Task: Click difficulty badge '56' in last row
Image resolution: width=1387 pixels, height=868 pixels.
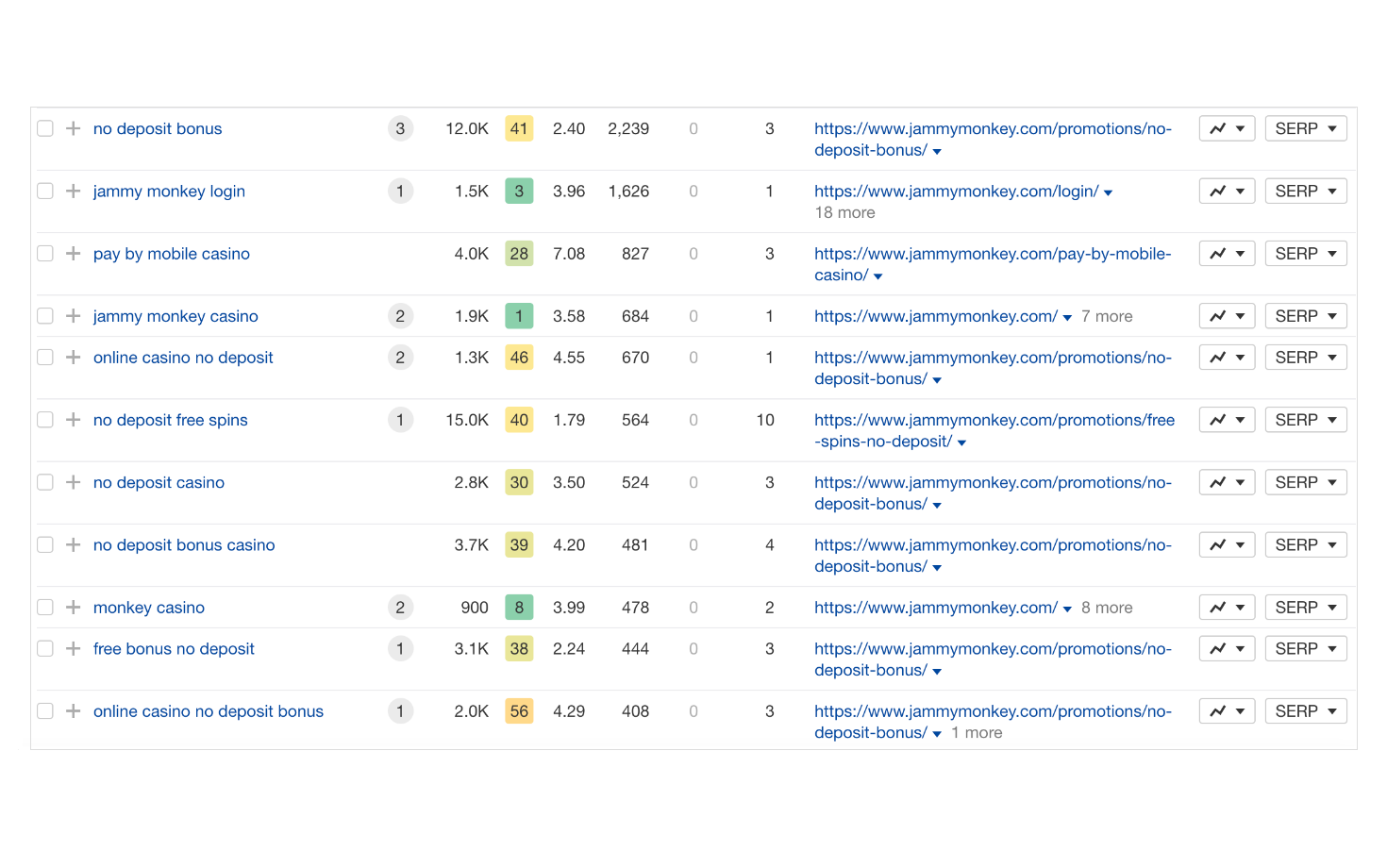Action: [519, 711]
